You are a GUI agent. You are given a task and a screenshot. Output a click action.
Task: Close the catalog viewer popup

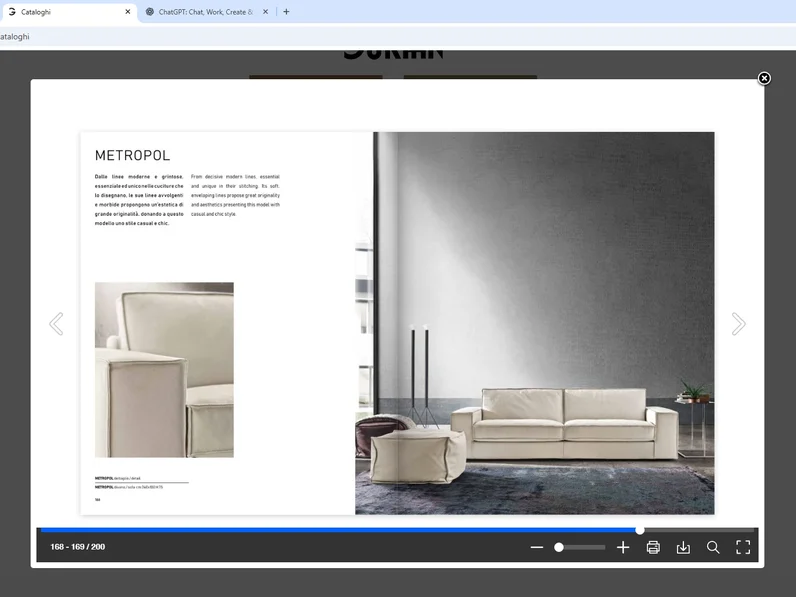click(x=764, y=78)
